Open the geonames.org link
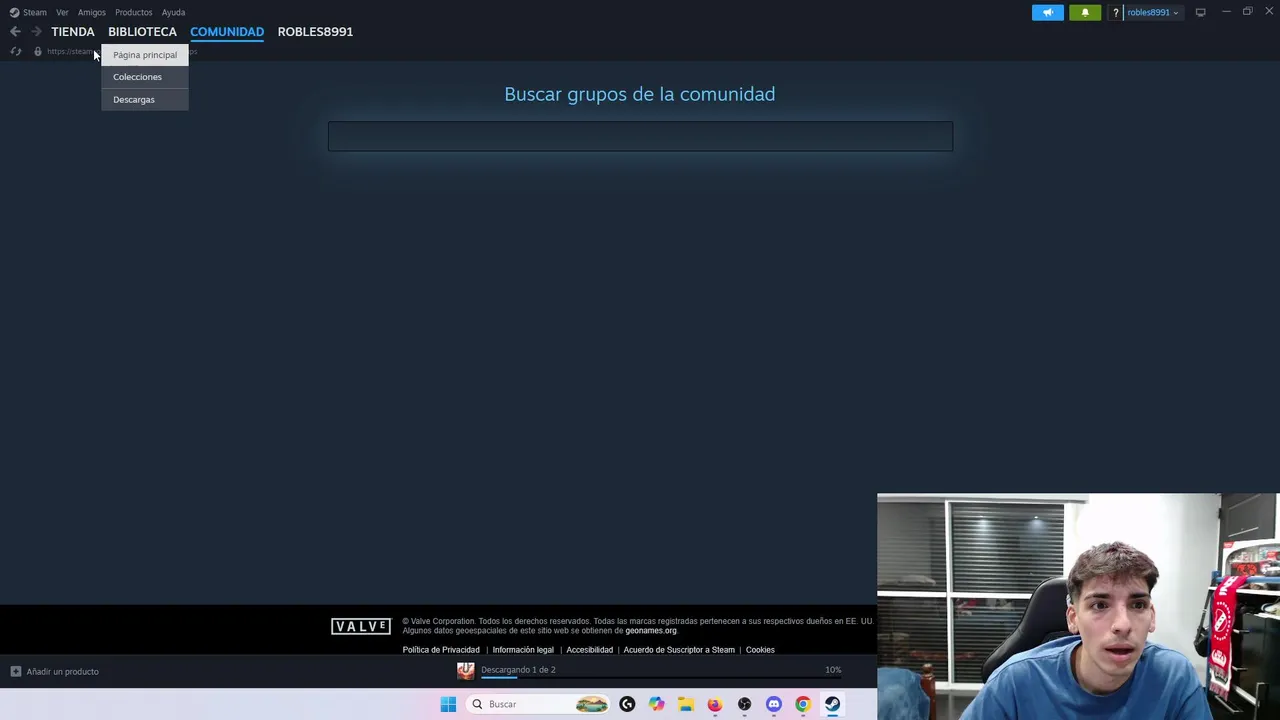 [x=651, y=631]
